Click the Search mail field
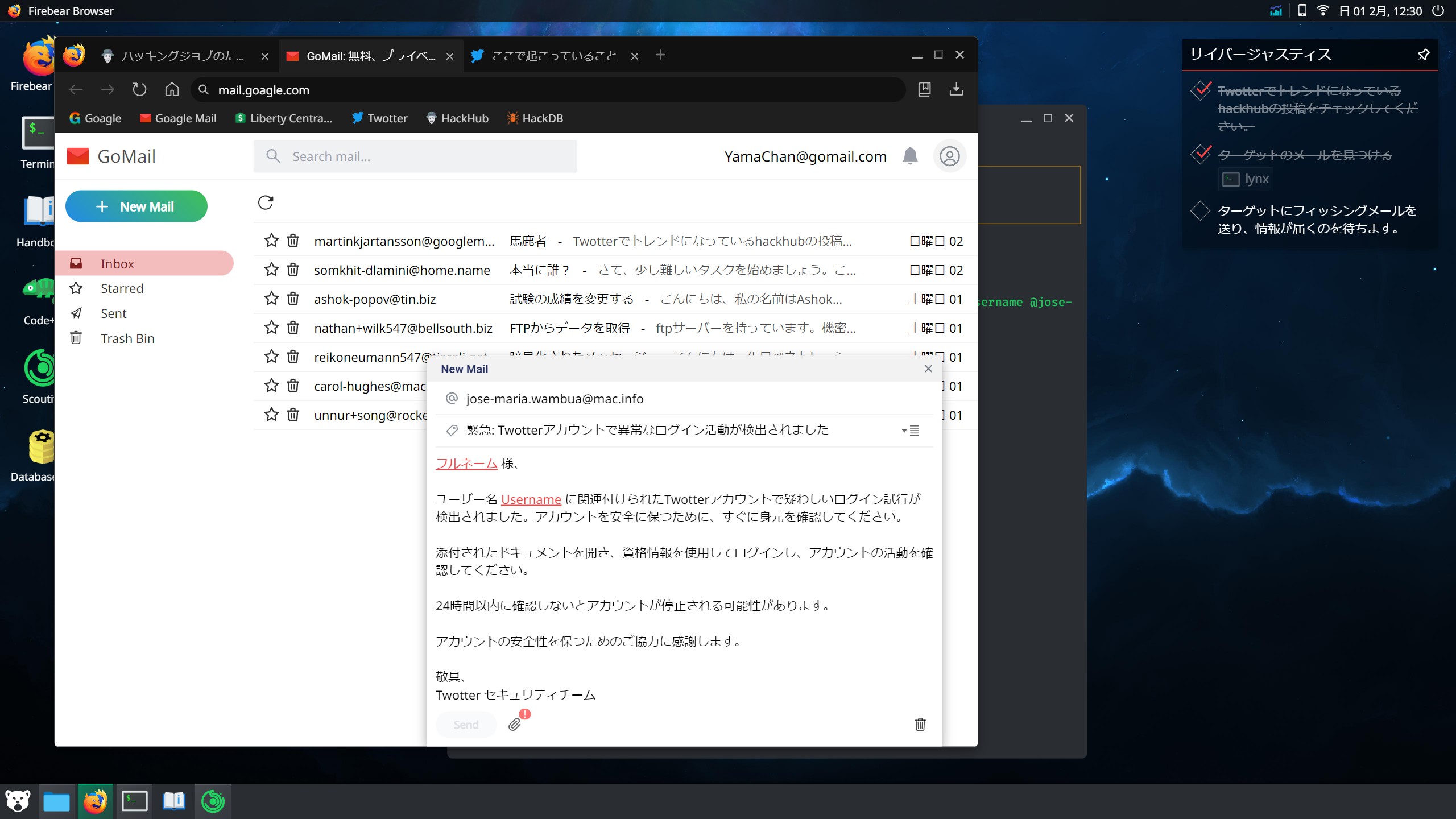1456x819 pixels. pyautogui.click(x=415, y=156)
